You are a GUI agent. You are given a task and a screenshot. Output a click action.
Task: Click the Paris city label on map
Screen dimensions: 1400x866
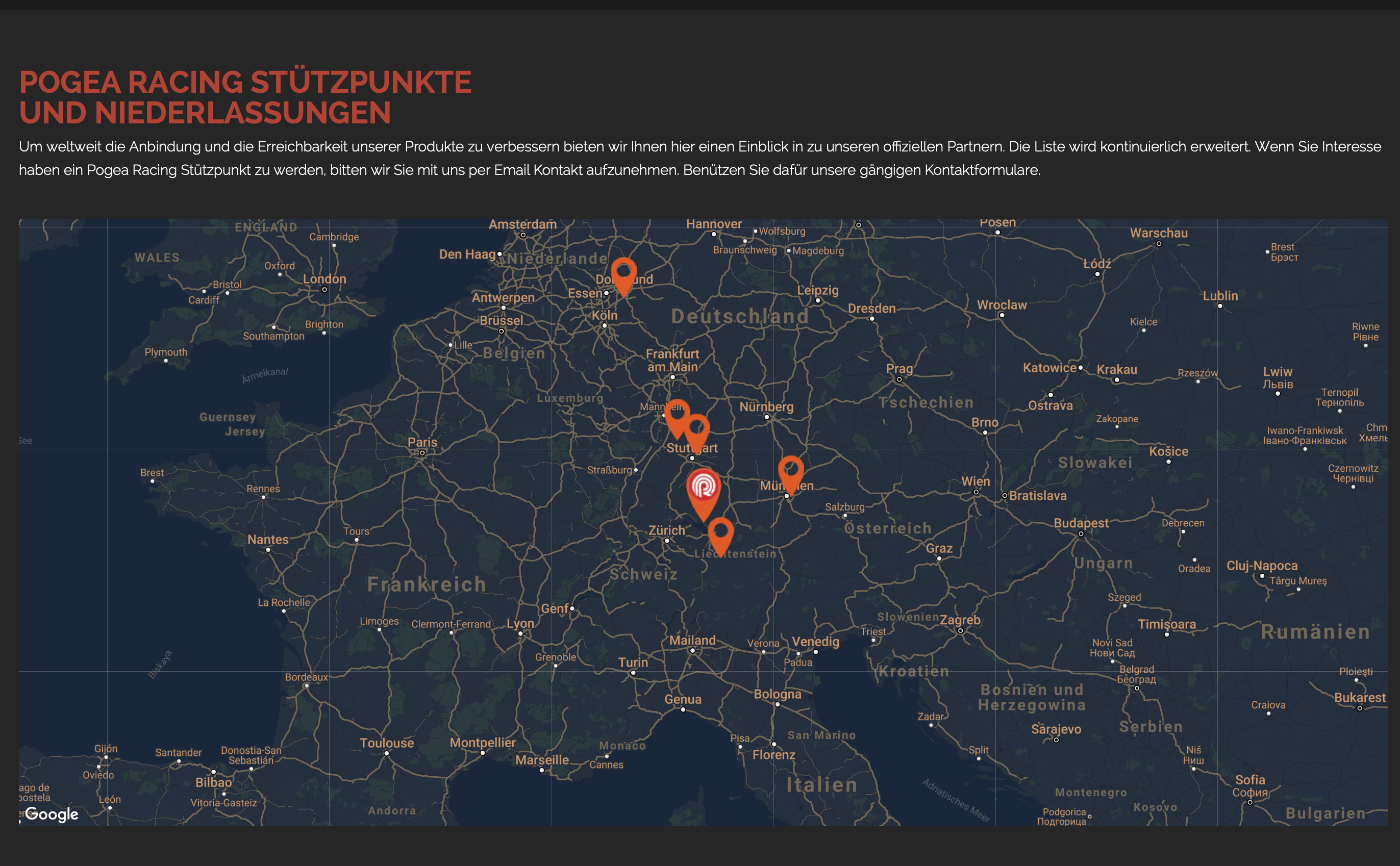click(x=422, y=442)
